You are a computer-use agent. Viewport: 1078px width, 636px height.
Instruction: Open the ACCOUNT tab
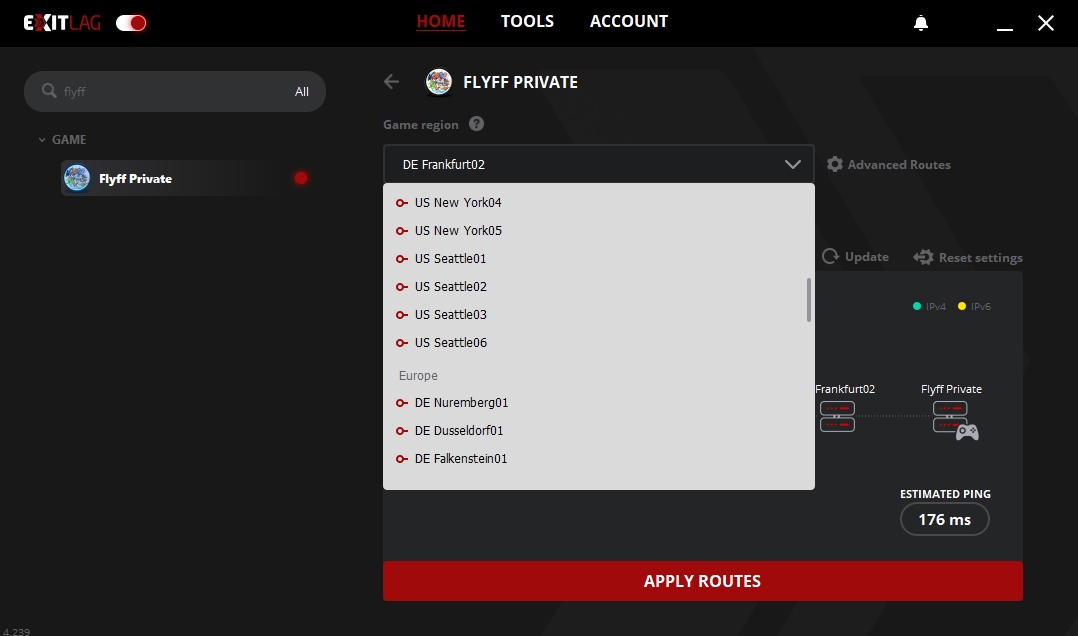click(628, 21)
